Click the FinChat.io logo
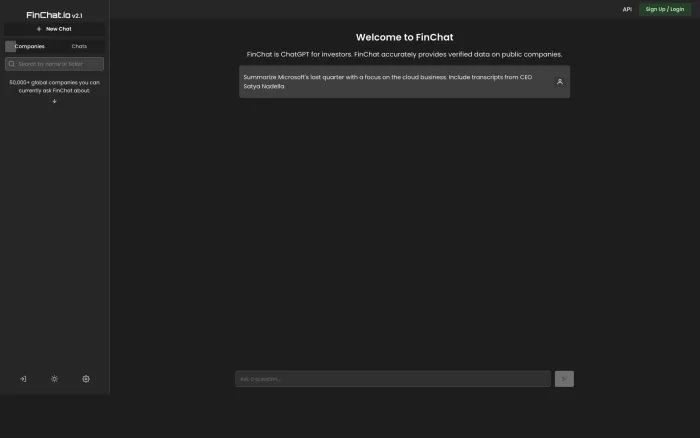The image size is (700, 438). (x=54, y=15)
